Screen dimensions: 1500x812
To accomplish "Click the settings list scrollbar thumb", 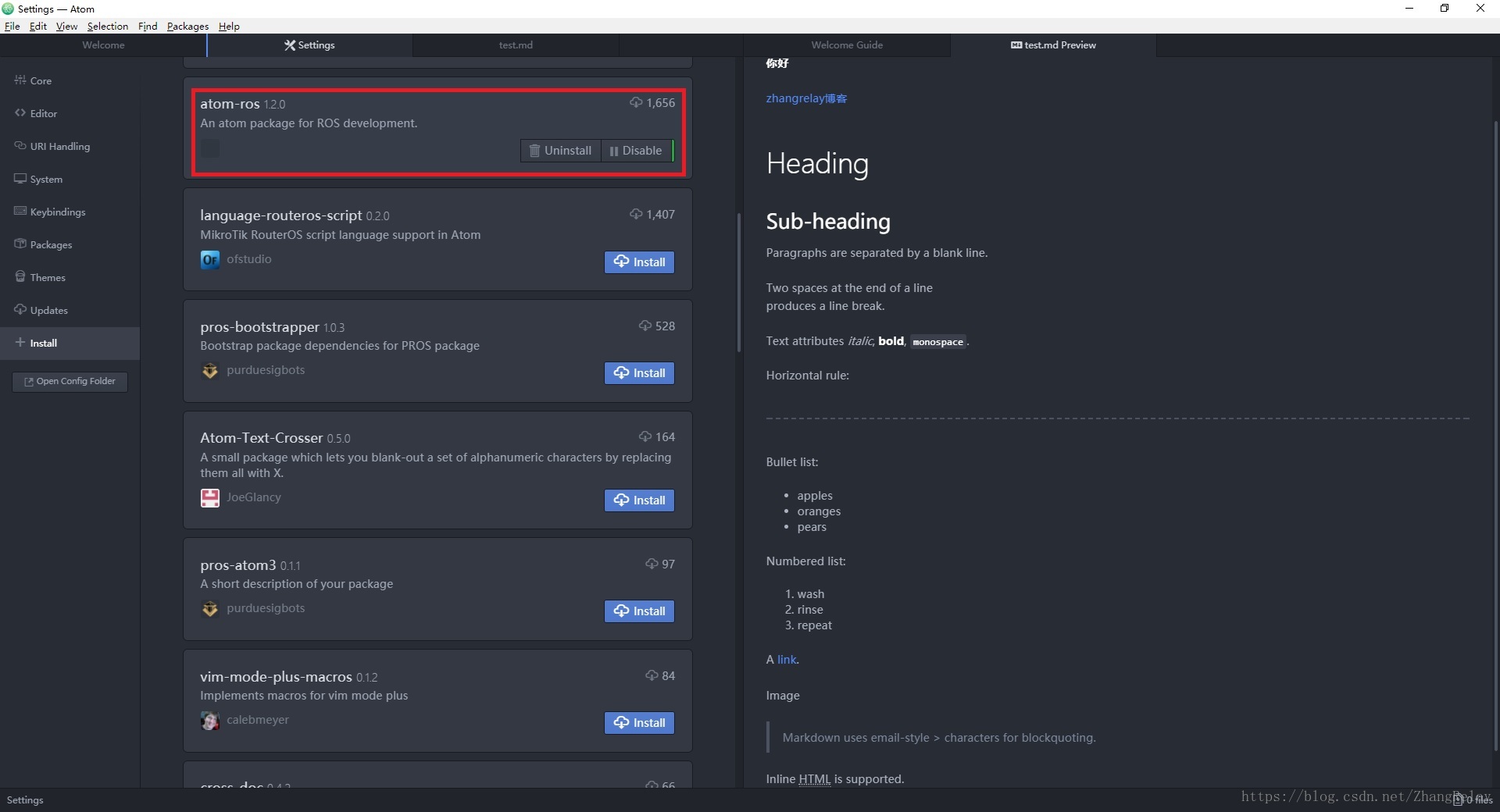I will coord(738,283).
